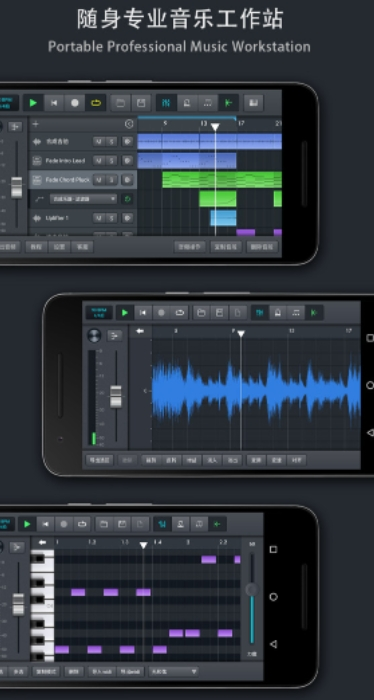Click the playhead marker on top phone timeline
The width and height of the screenshot is (374, 700).
tap(215, 127)
